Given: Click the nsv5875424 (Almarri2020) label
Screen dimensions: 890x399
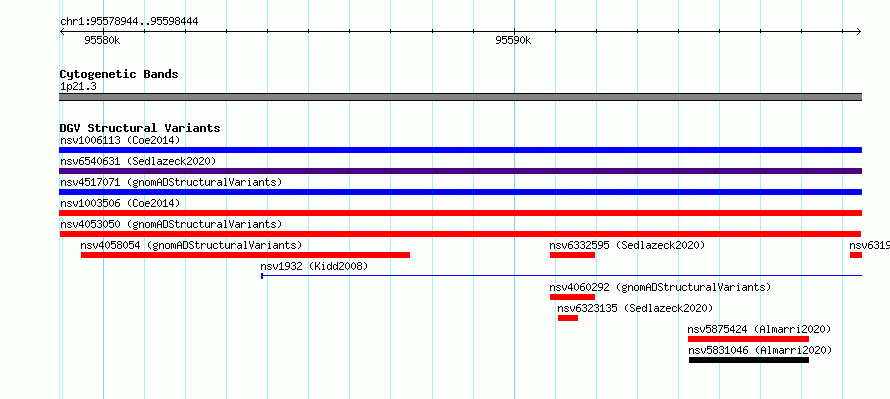Looking at the screenshot, I should pos(759,329).
